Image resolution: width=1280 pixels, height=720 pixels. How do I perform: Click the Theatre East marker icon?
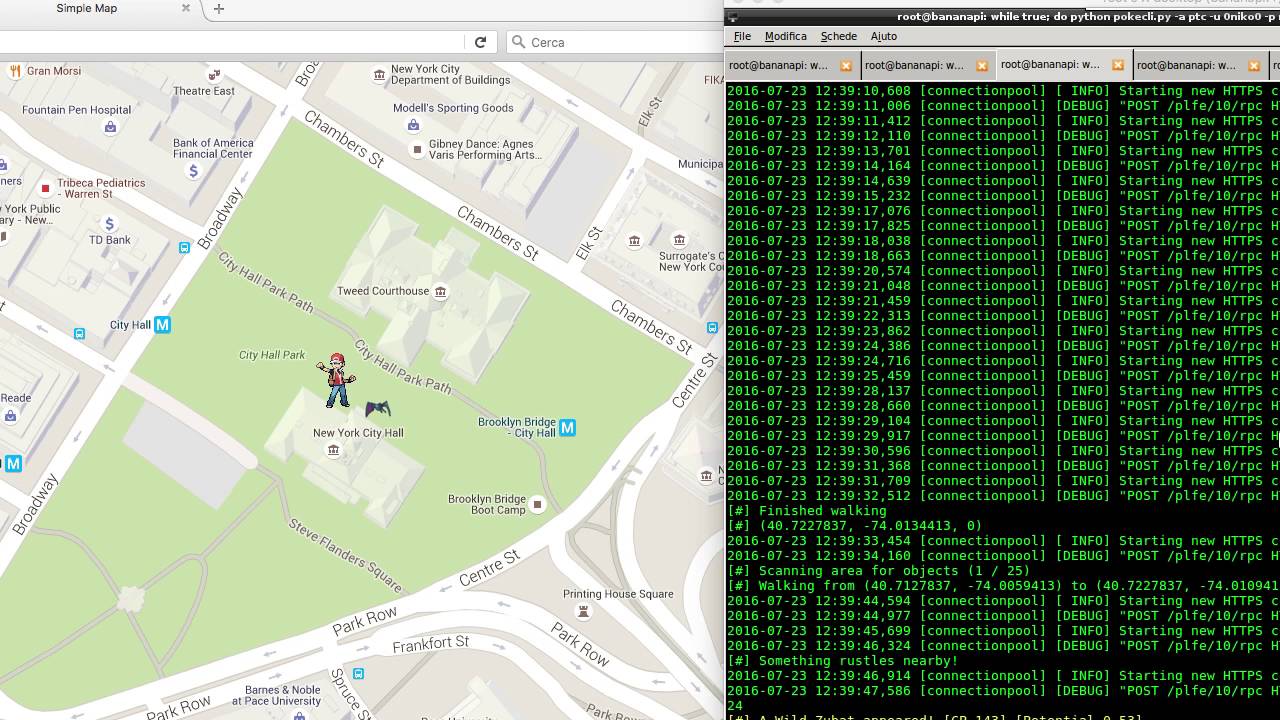[x=213, y=76]
